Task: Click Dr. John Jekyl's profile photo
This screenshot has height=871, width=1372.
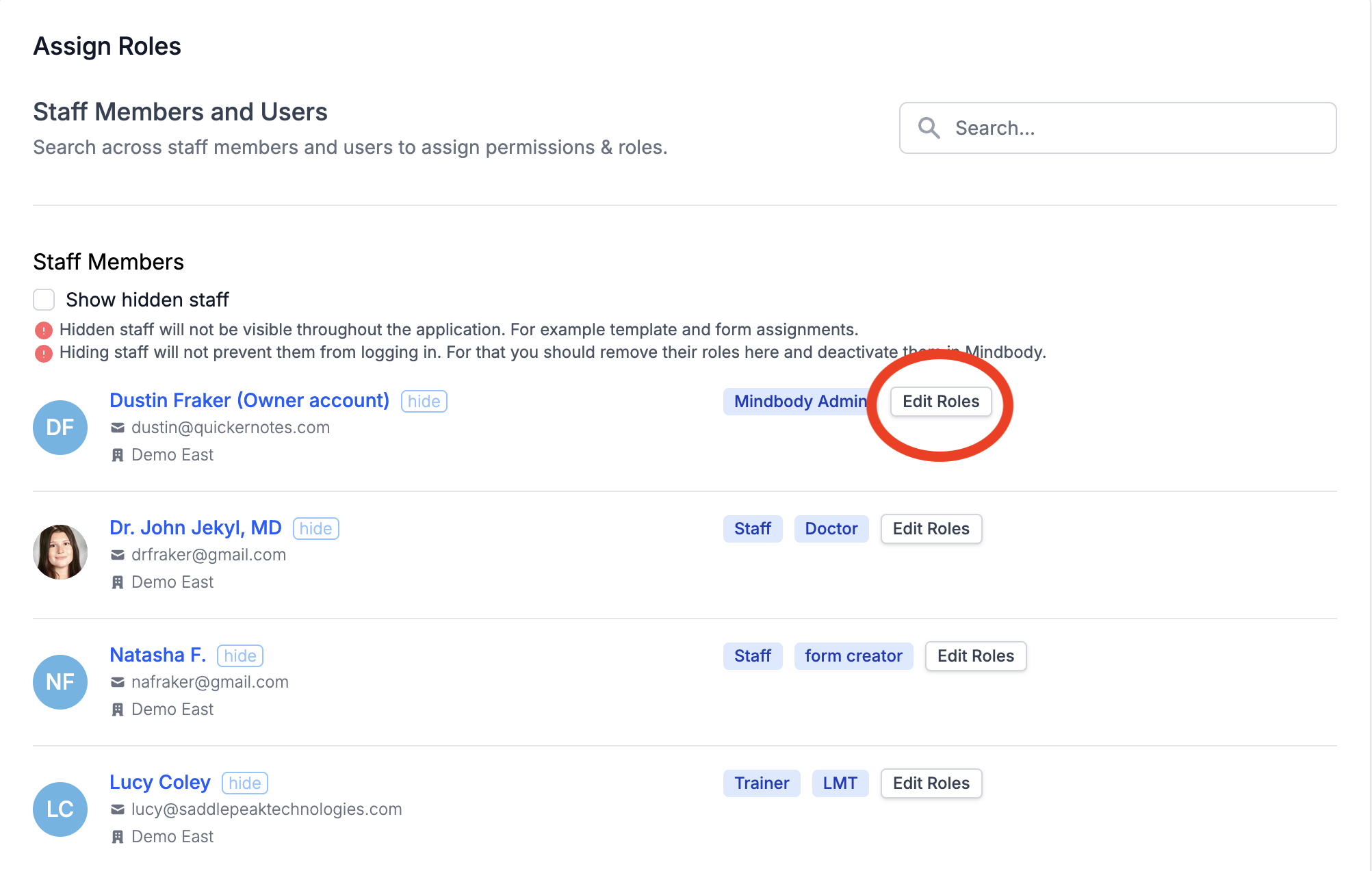Action: pos(60,552)
